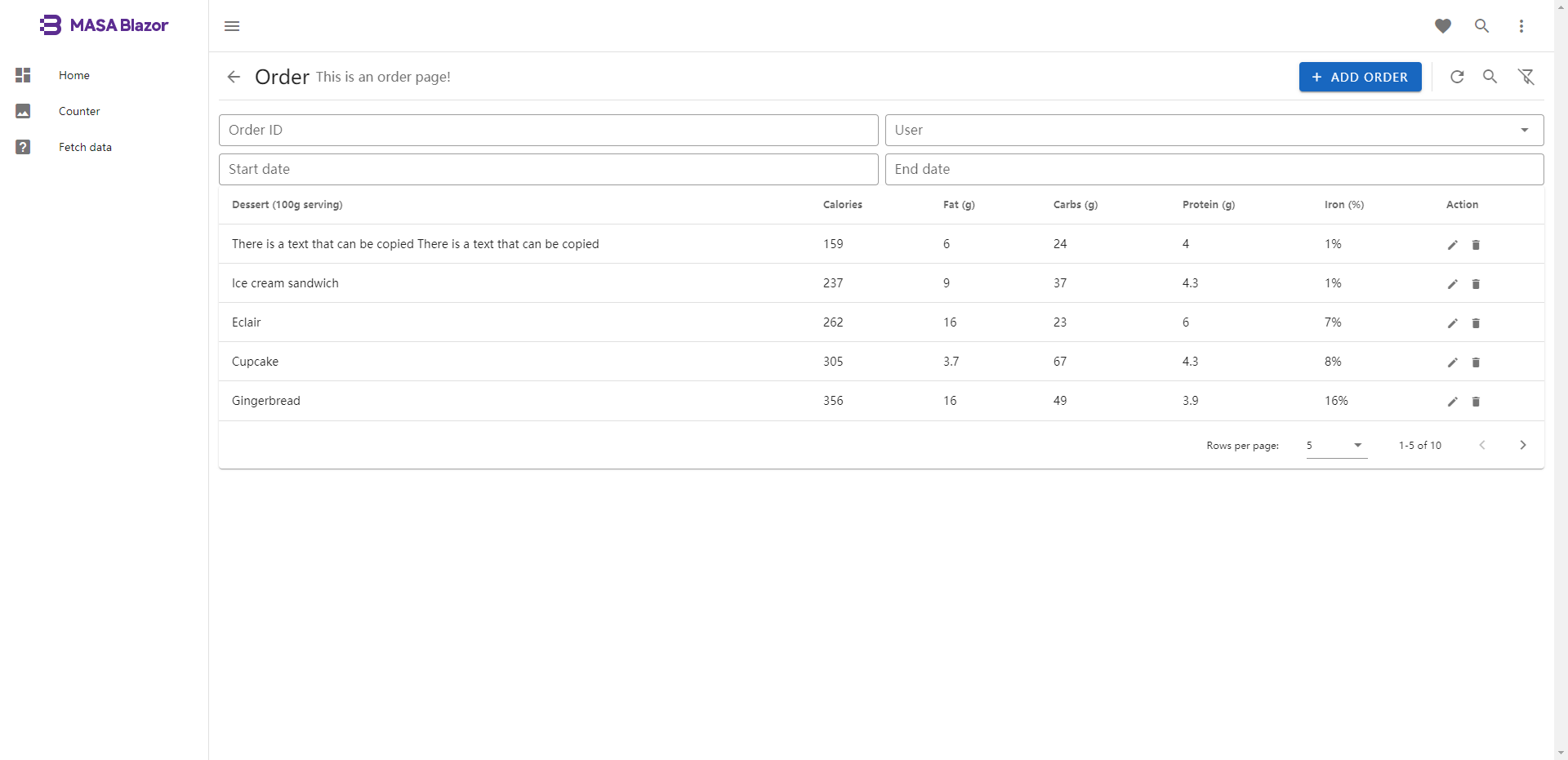The image size is (1568, 760).
Task: Go to the next page of the table
Action: coord(1523,445)
